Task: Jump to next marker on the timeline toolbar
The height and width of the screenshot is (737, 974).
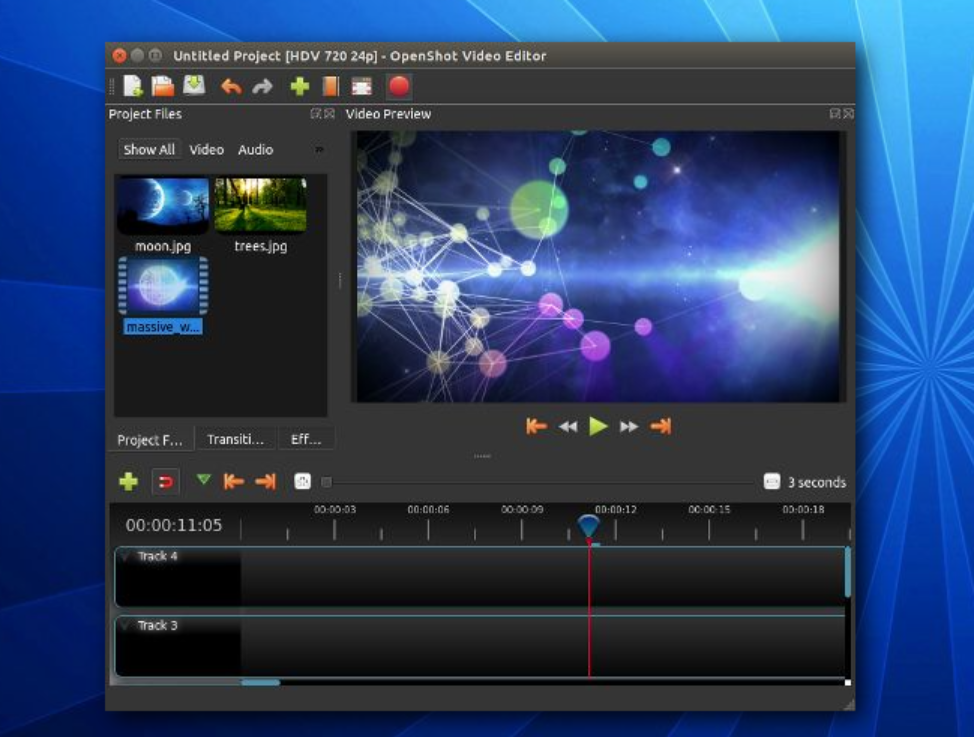Action: (265, 481)
